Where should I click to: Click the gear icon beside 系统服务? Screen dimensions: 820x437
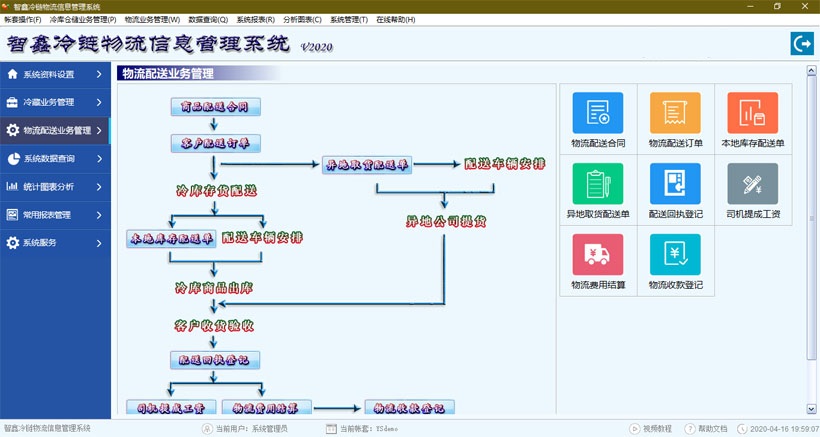pos(13,243)
